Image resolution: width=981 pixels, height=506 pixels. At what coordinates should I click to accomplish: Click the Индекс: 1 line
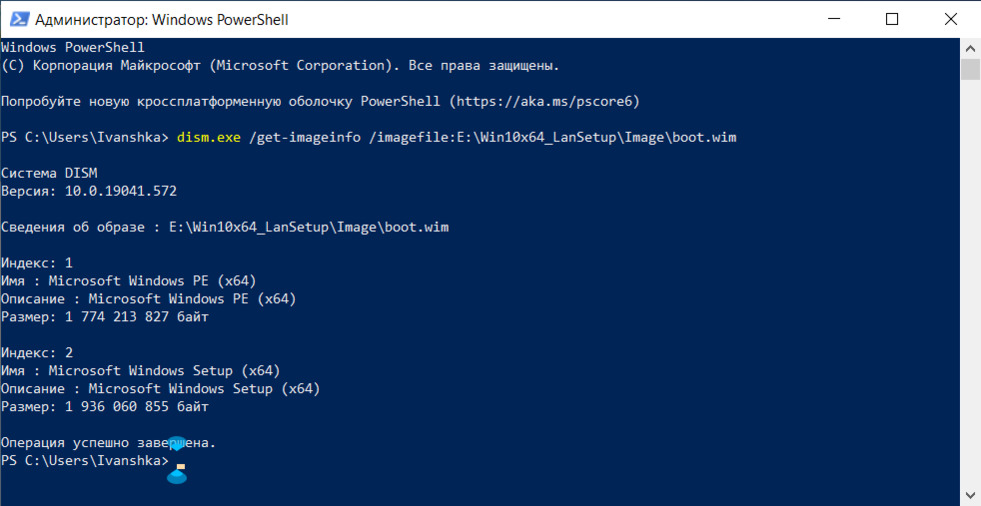pos(37,263)
